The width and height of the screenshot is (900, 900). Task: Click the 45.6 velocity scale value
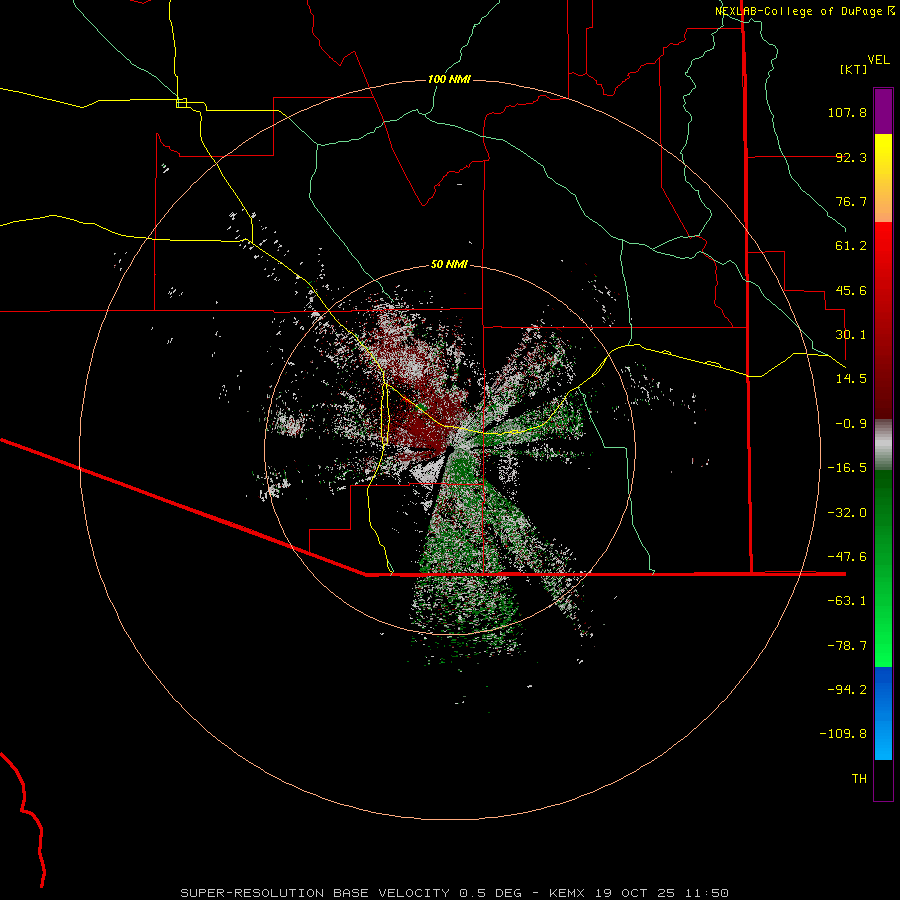coord(851,290)
